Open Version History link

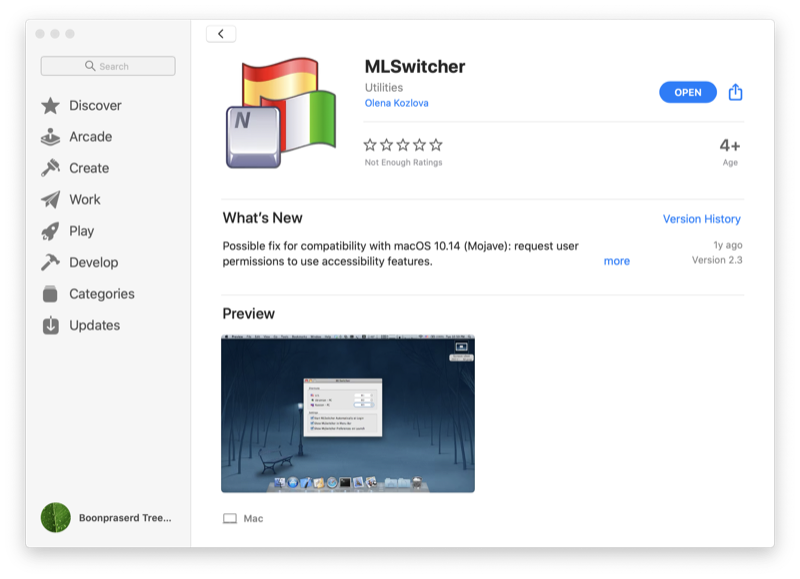pyautogui.click(x=702, y=219)
